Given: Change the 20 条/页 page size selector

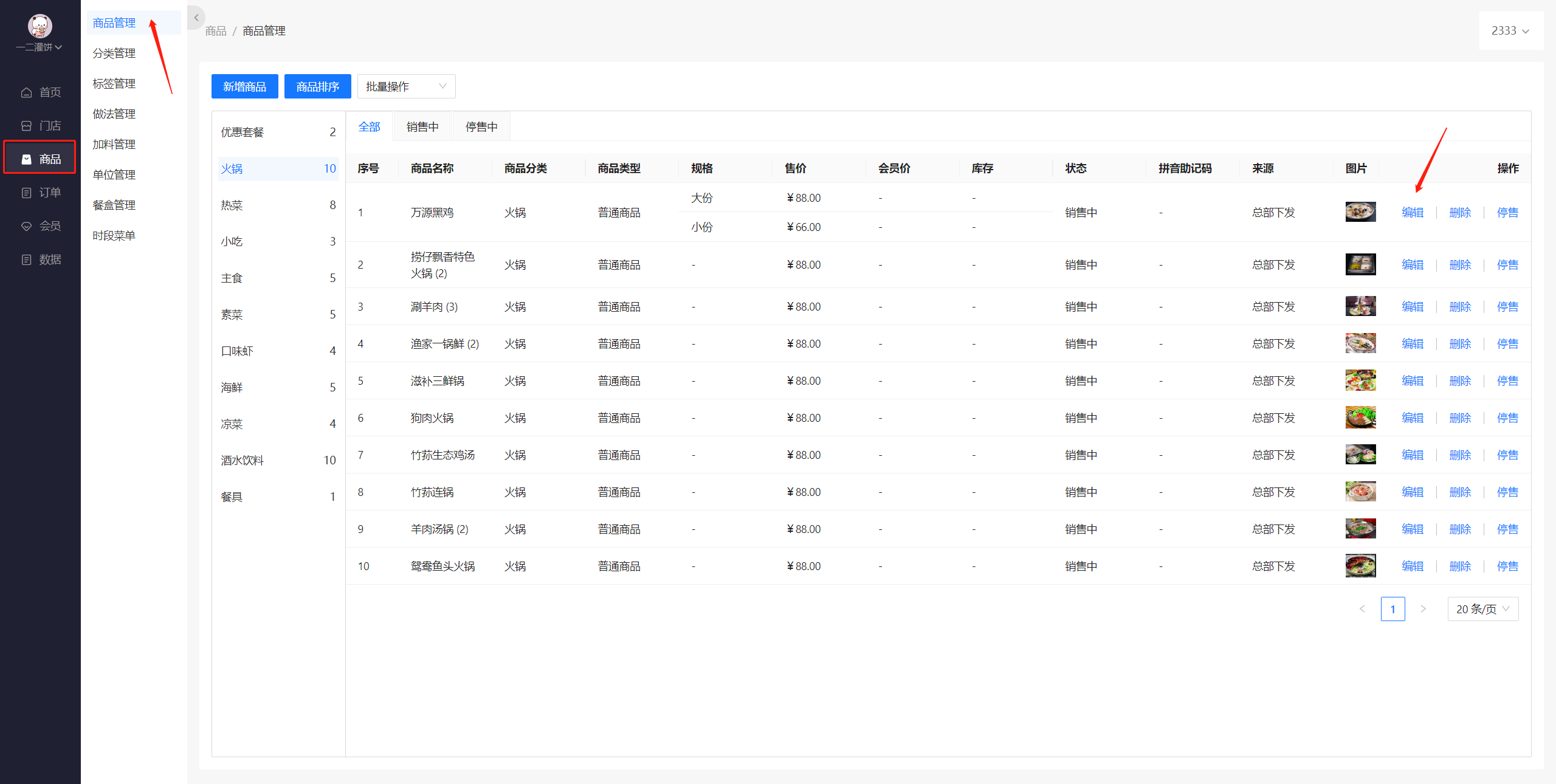Looking at the screenshot, I should tap(1482, 608).
